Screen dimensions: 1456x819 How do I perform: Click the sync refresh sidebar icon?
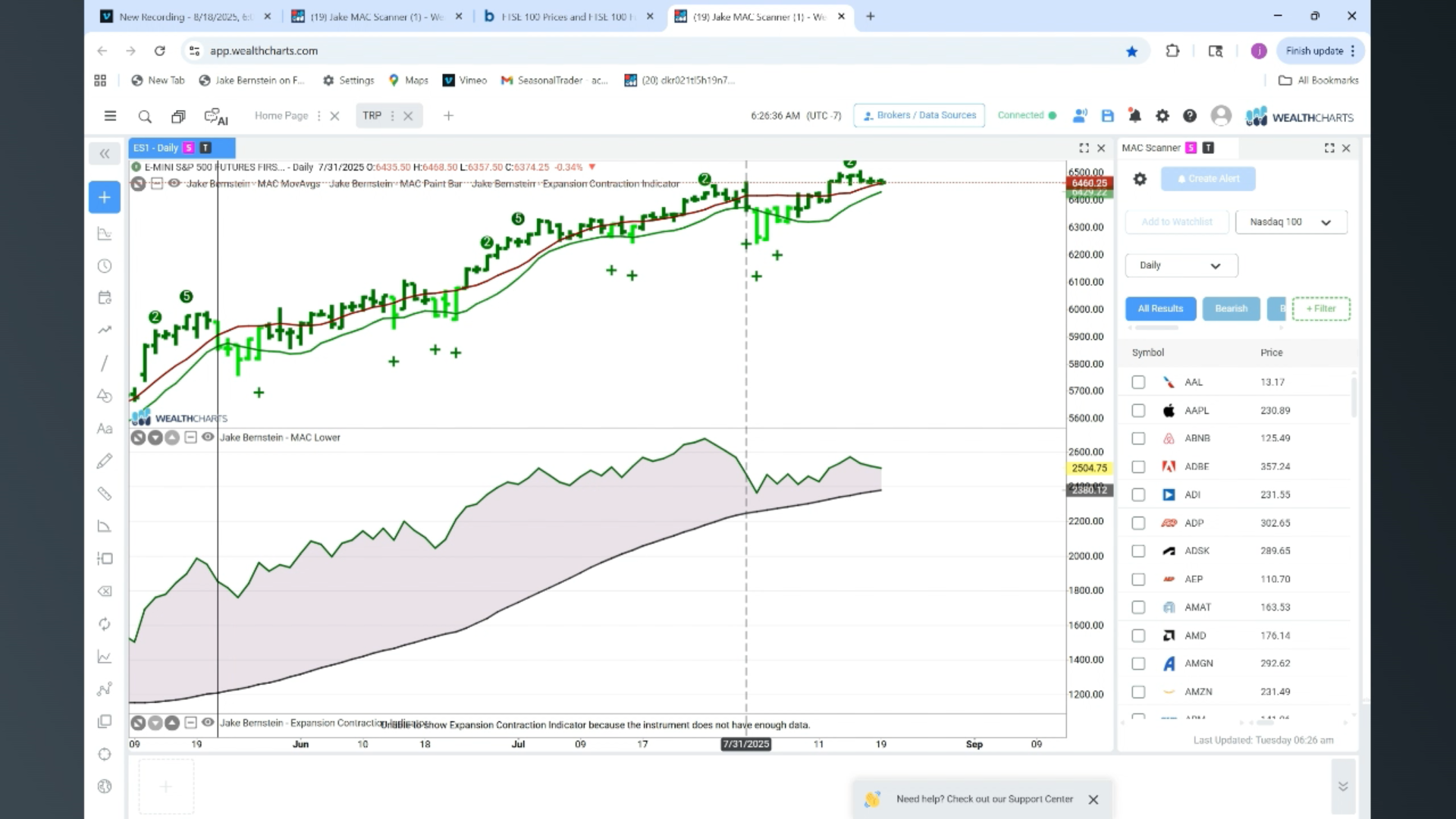(105, 624)
